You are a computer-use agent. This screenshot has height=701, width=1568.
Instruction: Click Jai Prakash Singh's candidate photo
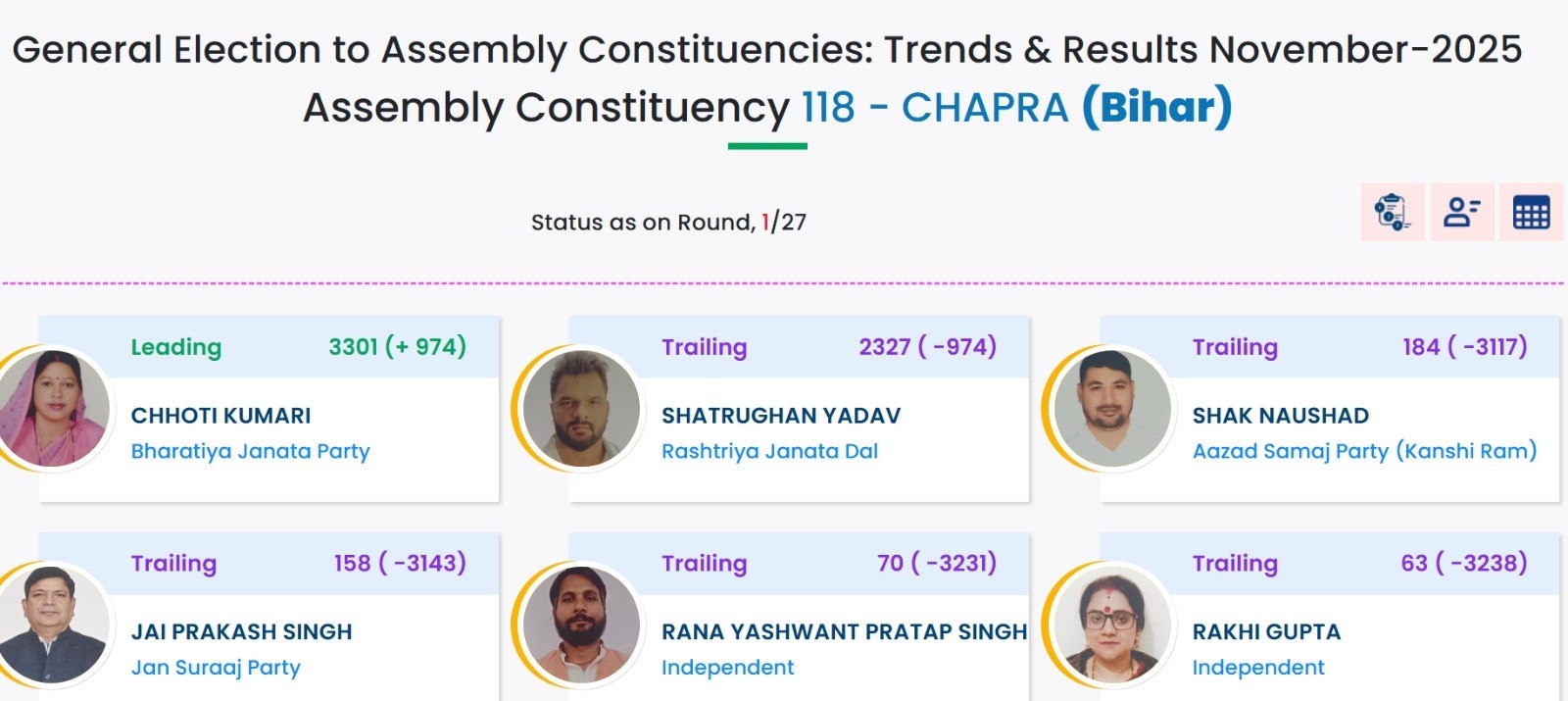tap(54, 625)
